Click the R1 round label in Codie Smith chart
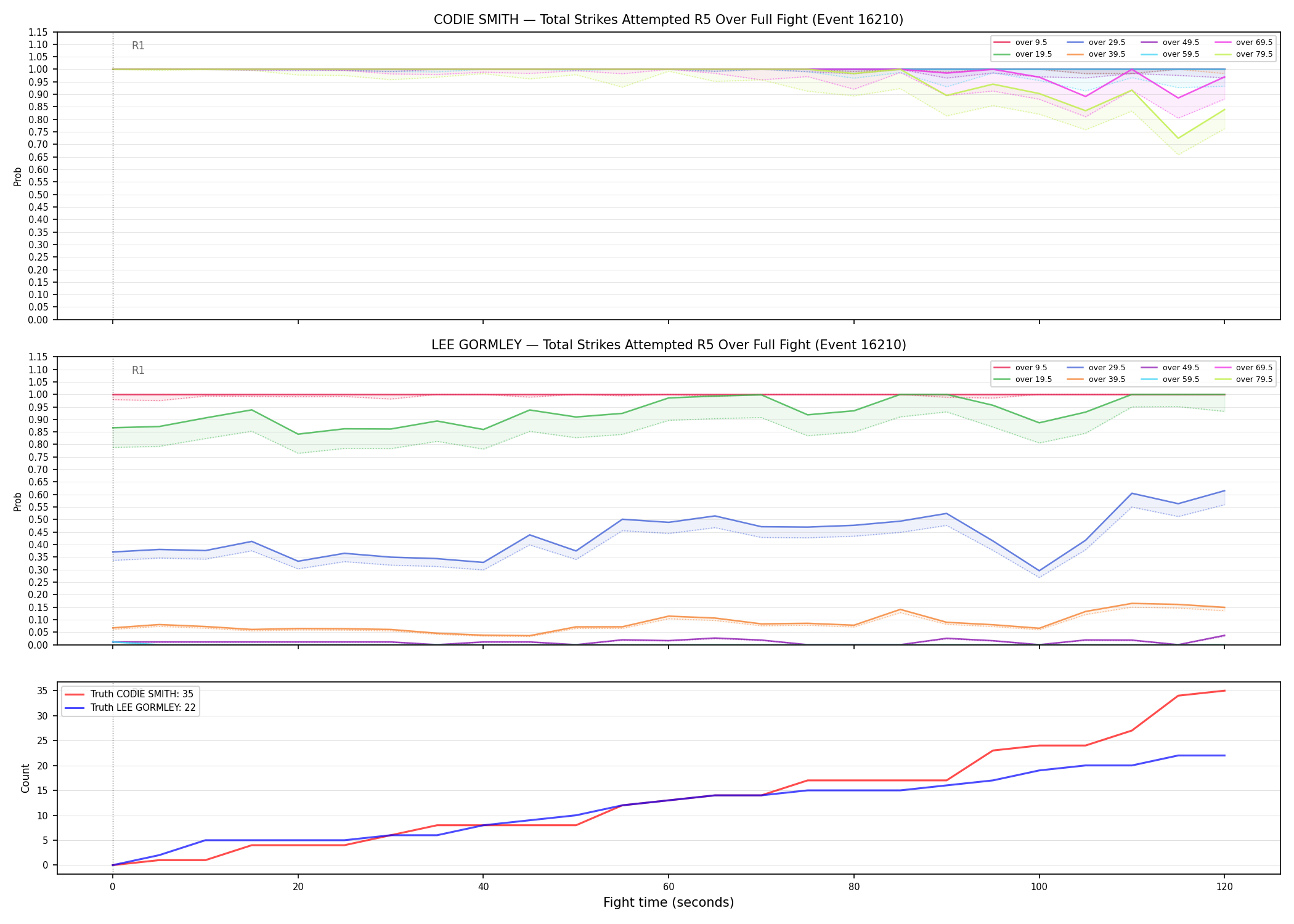 [138, 46]
